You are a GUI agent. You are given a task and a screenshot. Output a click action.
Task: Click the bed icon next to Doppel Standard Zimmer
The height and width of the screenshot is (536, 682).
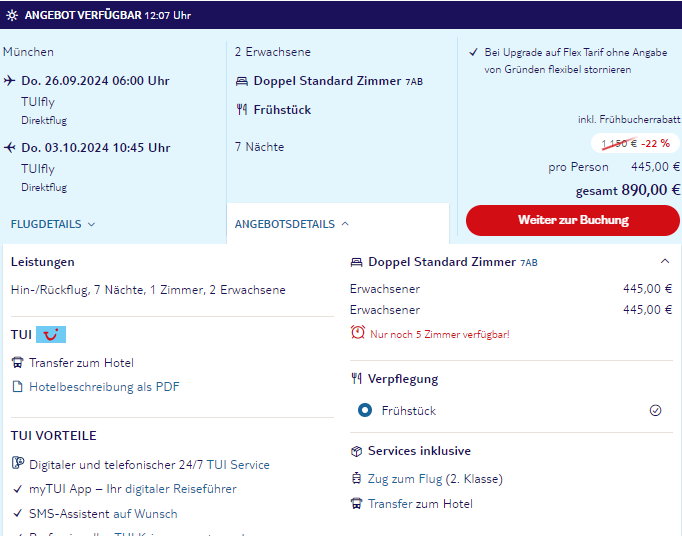(x=241, y=81)
